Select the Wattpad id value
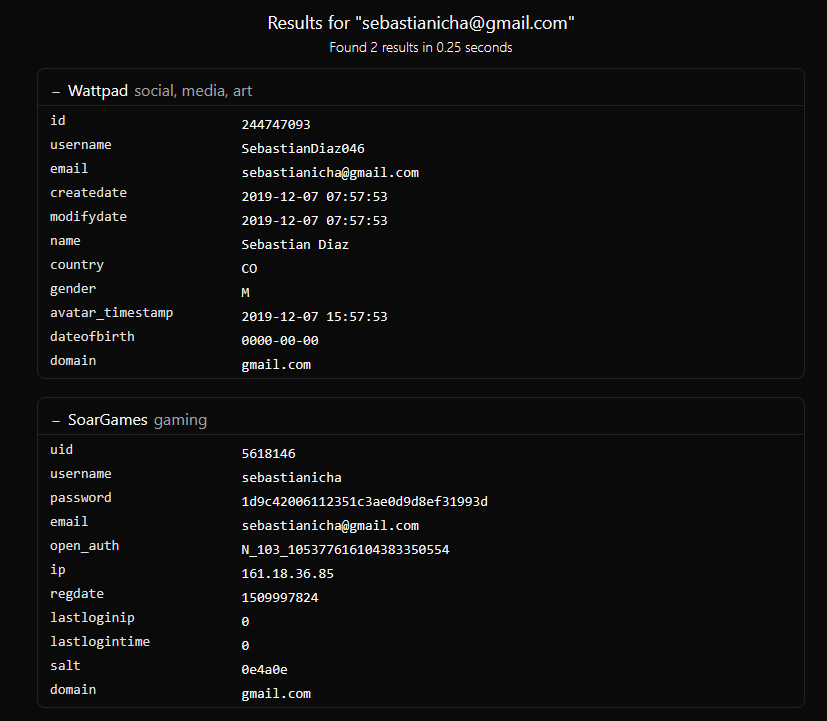The height and width of the screenshot is (721, 827). [x=276, y=125]
